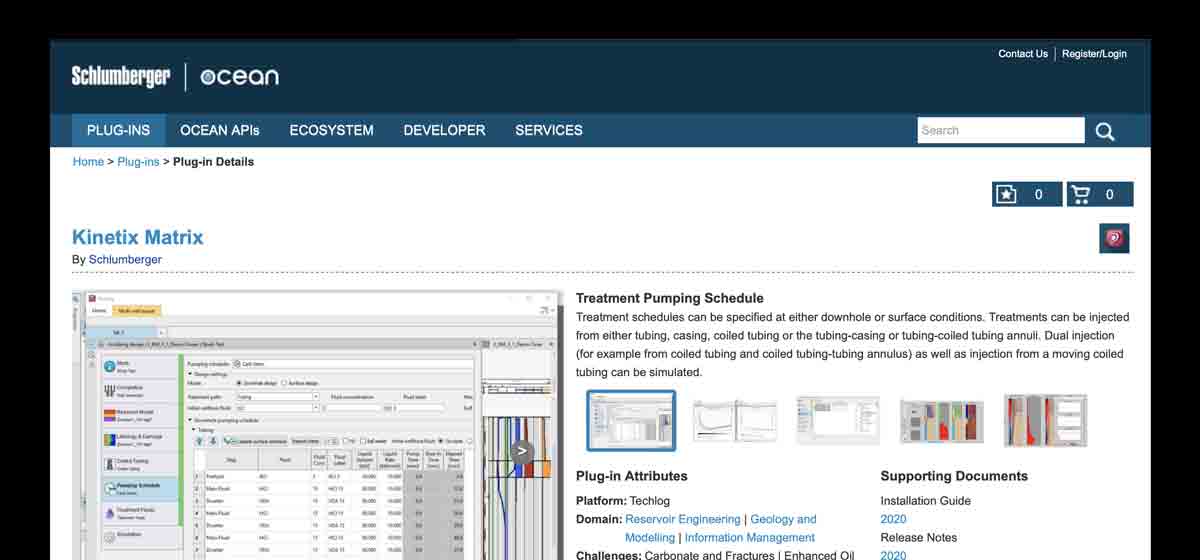
Task: Click the Kinetix plug-in badge icon
Action: click(1114, 238)
